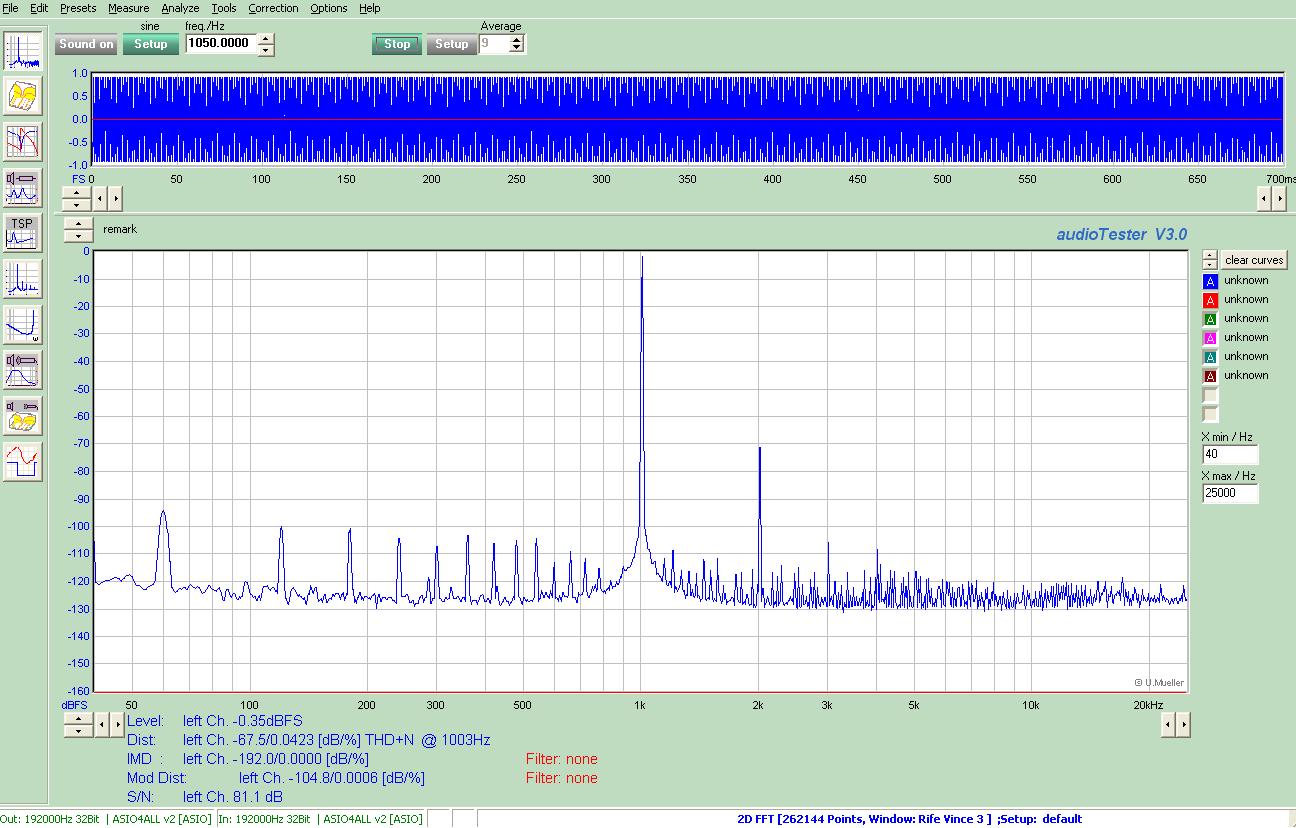Screen dimensions: 1296x828
Task: Decrease the Average count with down arrow
Action: (x=516, y=49)
